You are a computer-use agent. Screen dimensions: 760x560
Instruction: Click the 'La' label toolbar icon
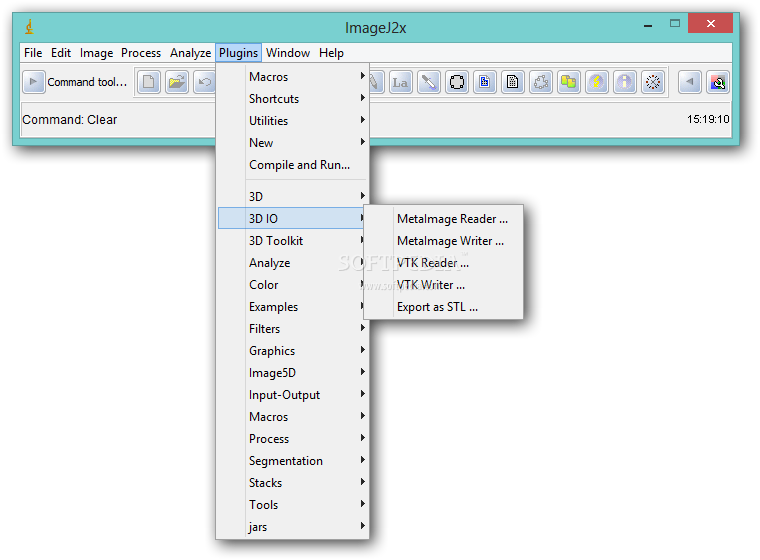[400, 82]
